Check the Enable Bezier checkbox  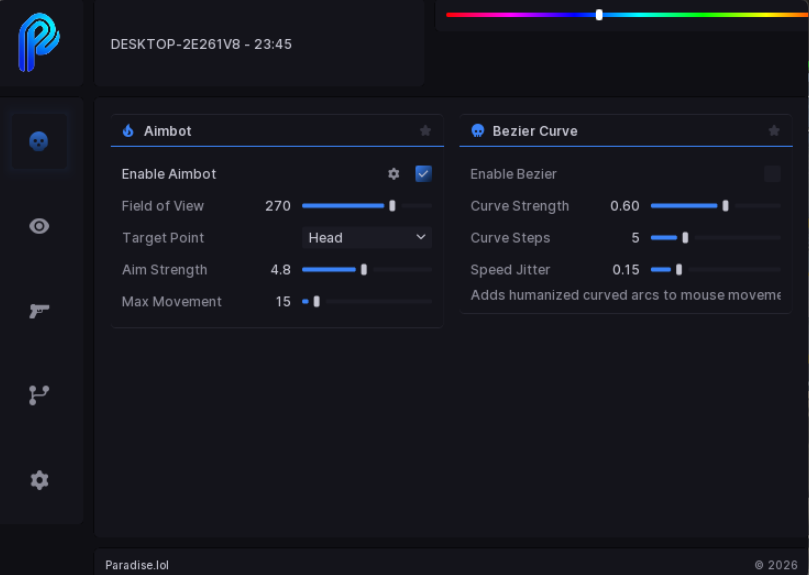(772, 174)
